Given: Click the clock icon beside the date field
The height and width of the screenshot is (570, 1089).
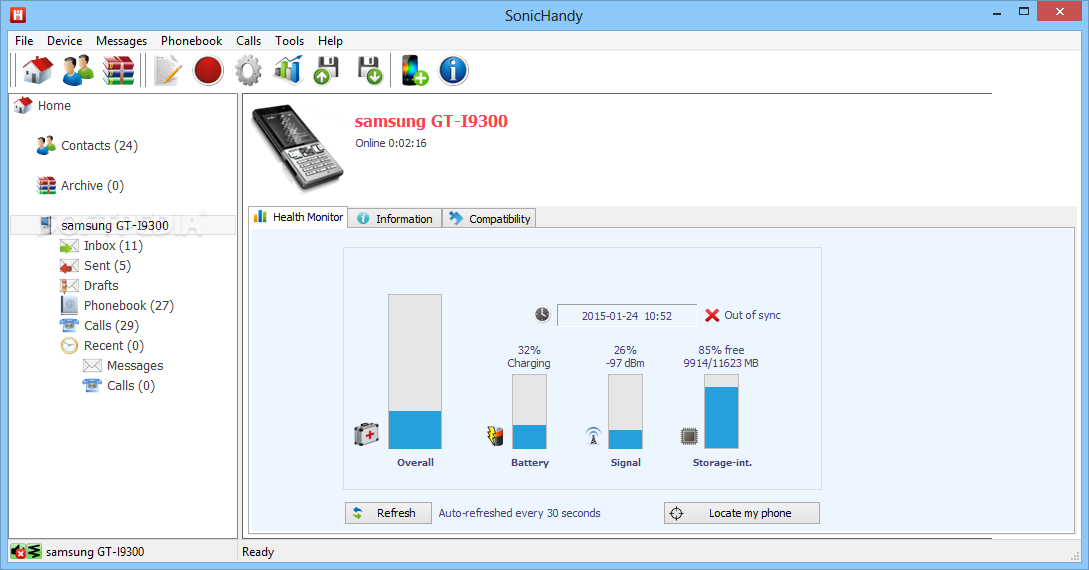Looking at the screenshot, I should coord(542,315).
